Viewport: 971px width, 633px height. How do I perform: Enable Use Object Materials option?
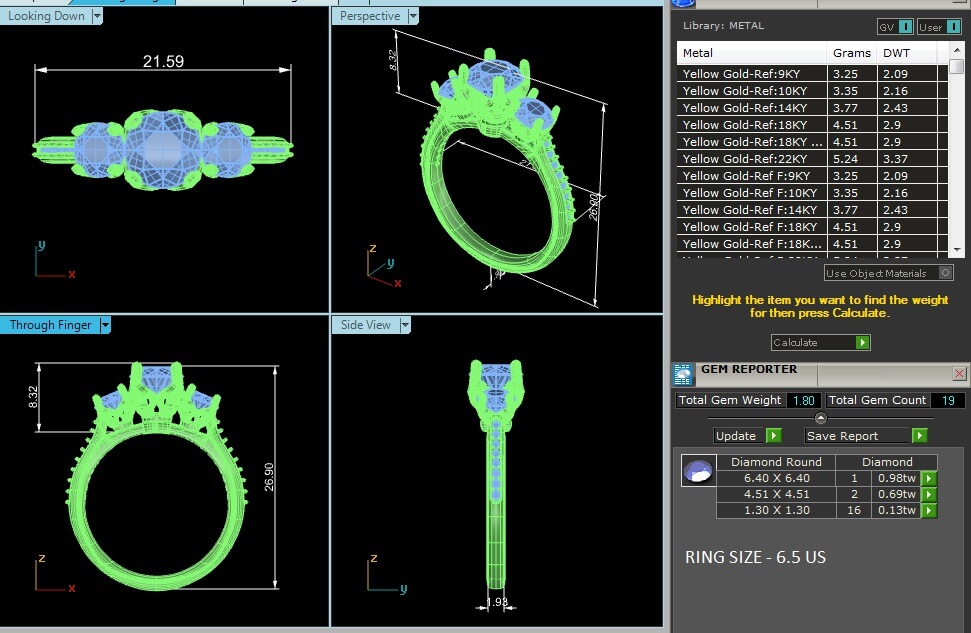click(945, 273)
